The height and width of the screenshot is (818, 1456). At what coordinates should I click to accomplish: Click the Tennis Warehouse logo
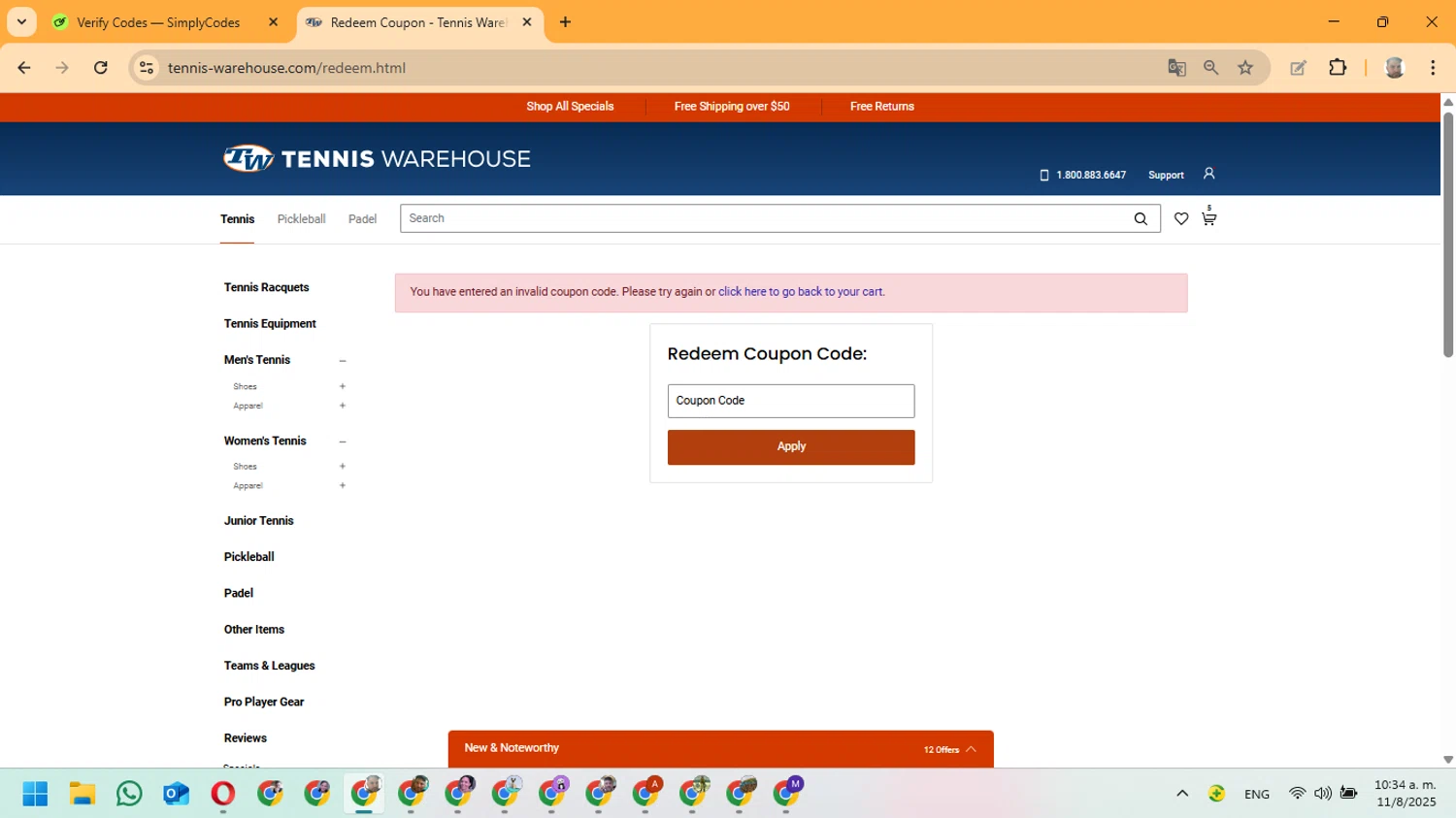coord(377,158)
